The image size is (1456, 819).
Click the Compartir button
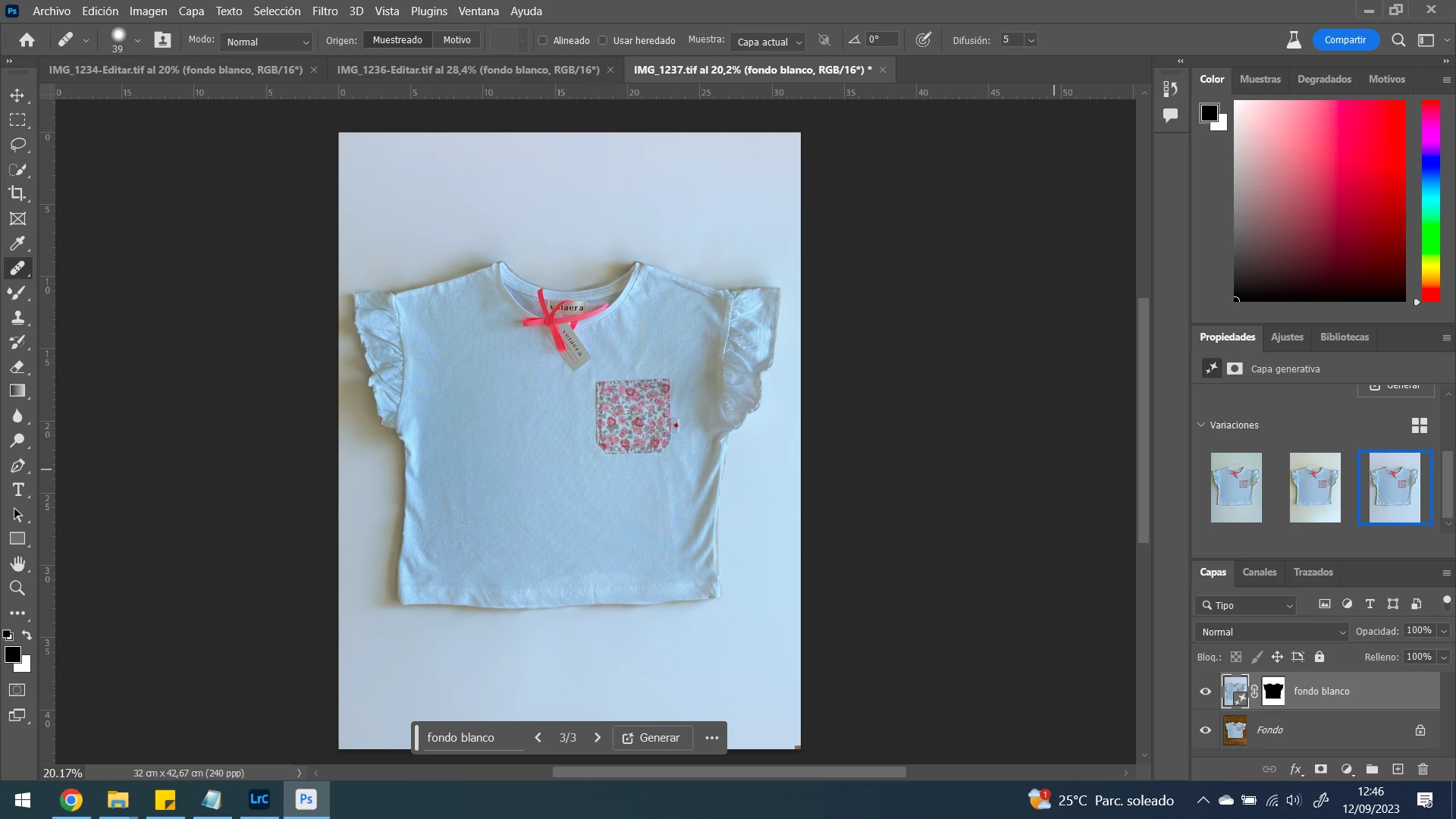[x=1345, y=40]
